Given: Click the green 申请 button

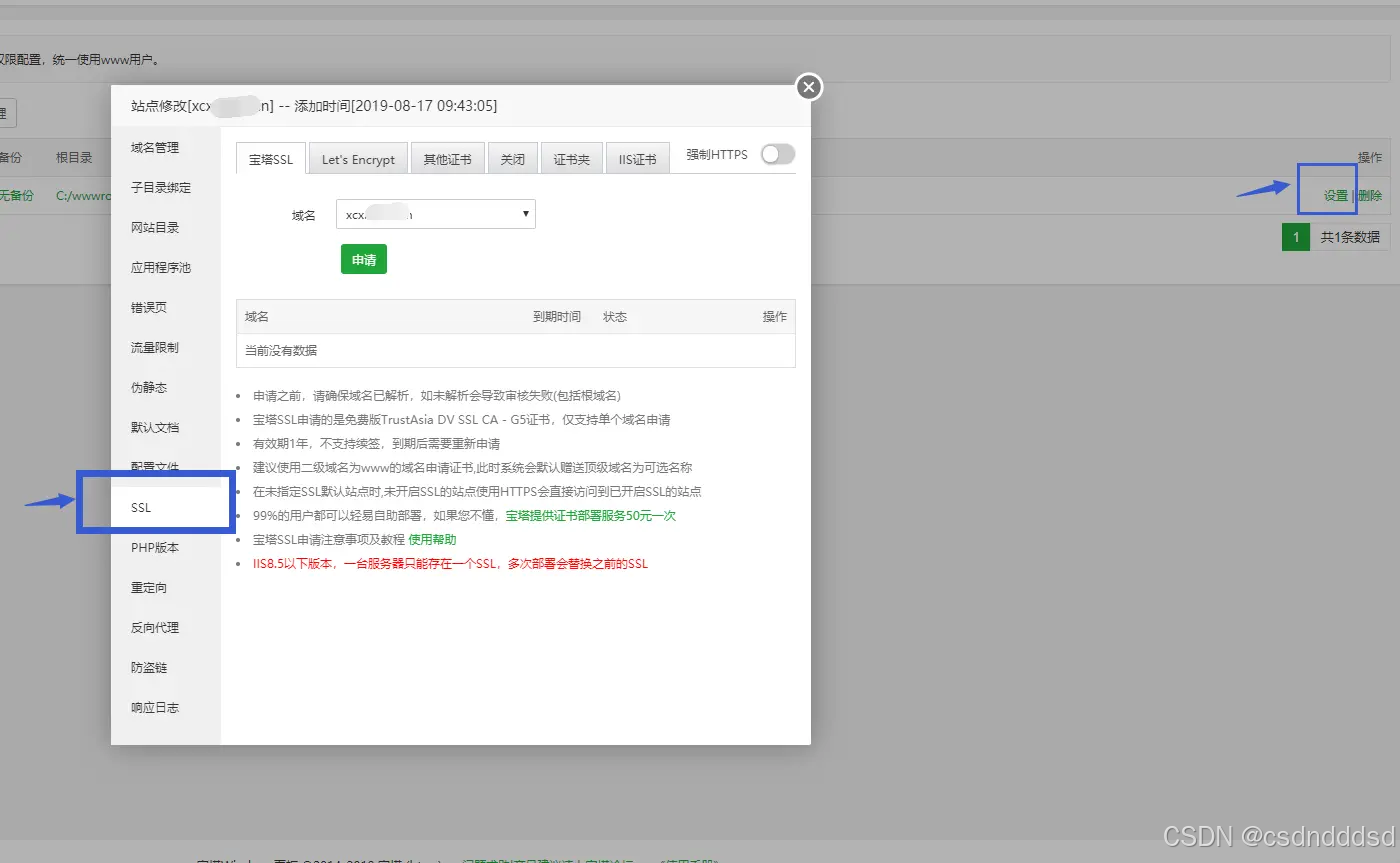Looking at the screenshot, I should click(x=364, y=259).
